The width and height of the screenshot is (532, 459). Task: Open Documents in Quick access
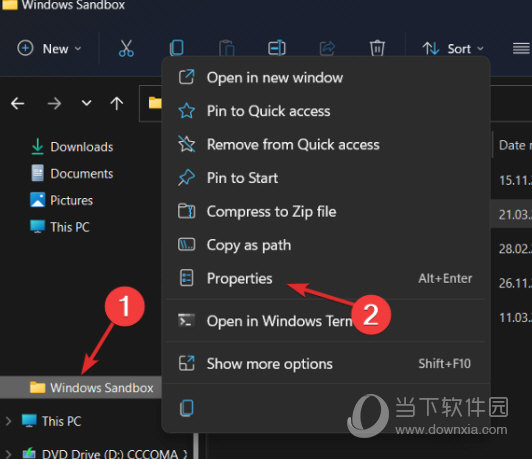pos(72,174)
